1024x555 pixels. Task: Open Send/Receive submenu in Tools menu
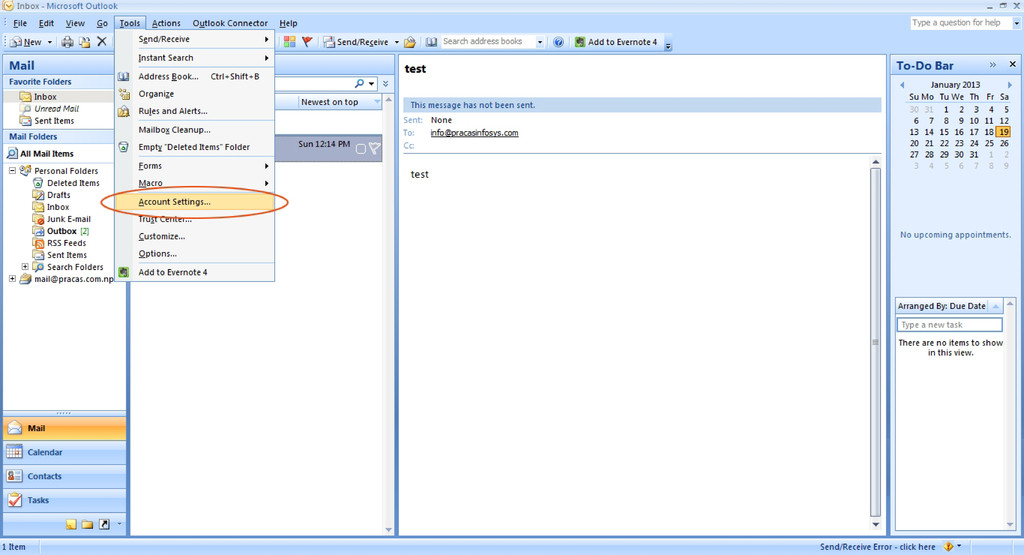195,39
